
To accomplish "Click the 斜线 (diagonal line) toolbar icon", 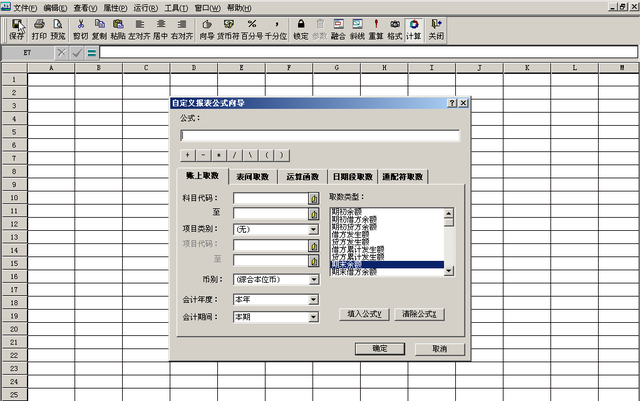I will [x=357, y=29].
